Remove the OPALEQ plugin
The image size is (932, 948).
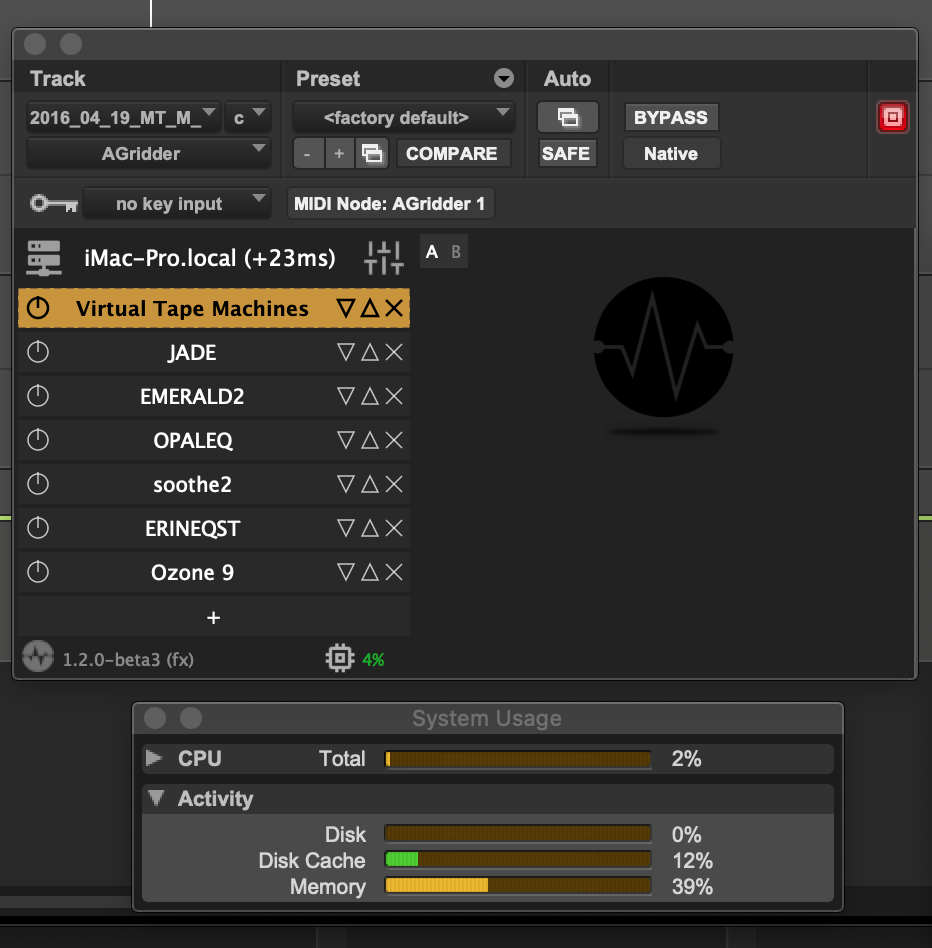[394, 440]
